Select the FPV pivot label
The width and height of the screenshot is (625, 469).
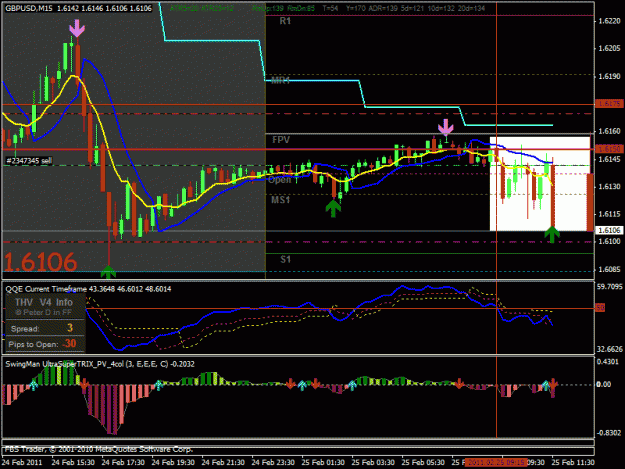(281, 140)
